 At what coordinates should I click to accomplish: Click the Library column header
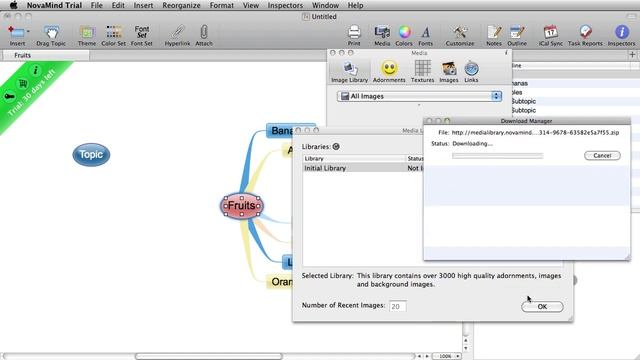pyautogui.click(x=354, y=158)
